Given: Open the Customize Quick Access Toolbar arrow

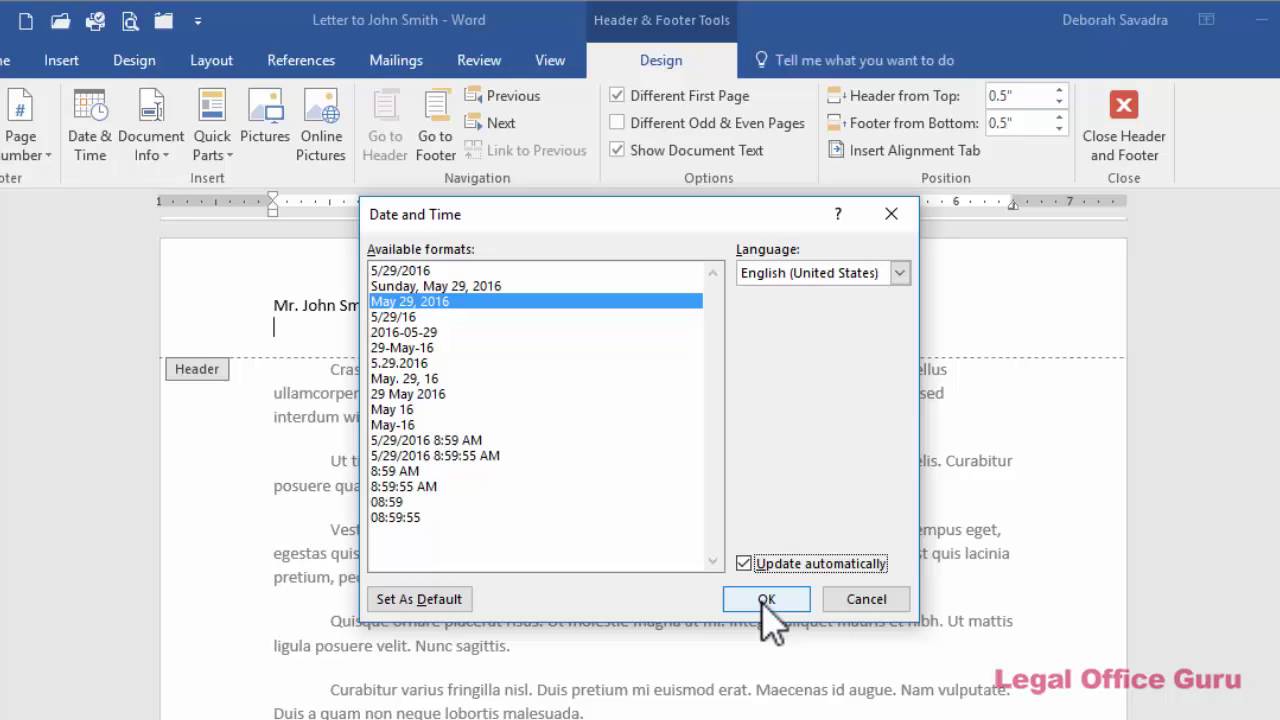Looking at the screenshot, I should point(197,20).
